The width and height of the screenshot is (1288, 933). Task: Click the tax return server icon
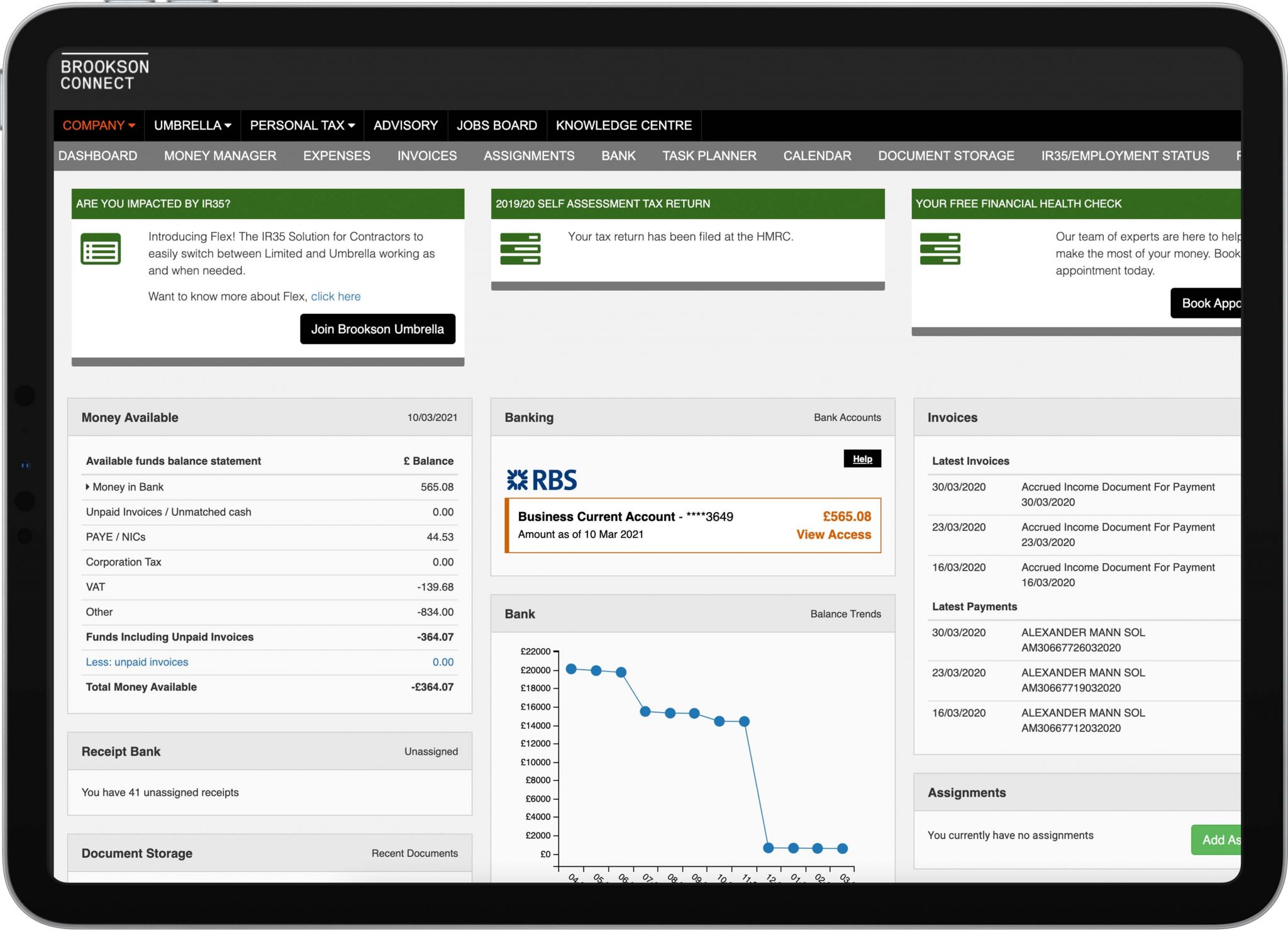click(520, 249)
